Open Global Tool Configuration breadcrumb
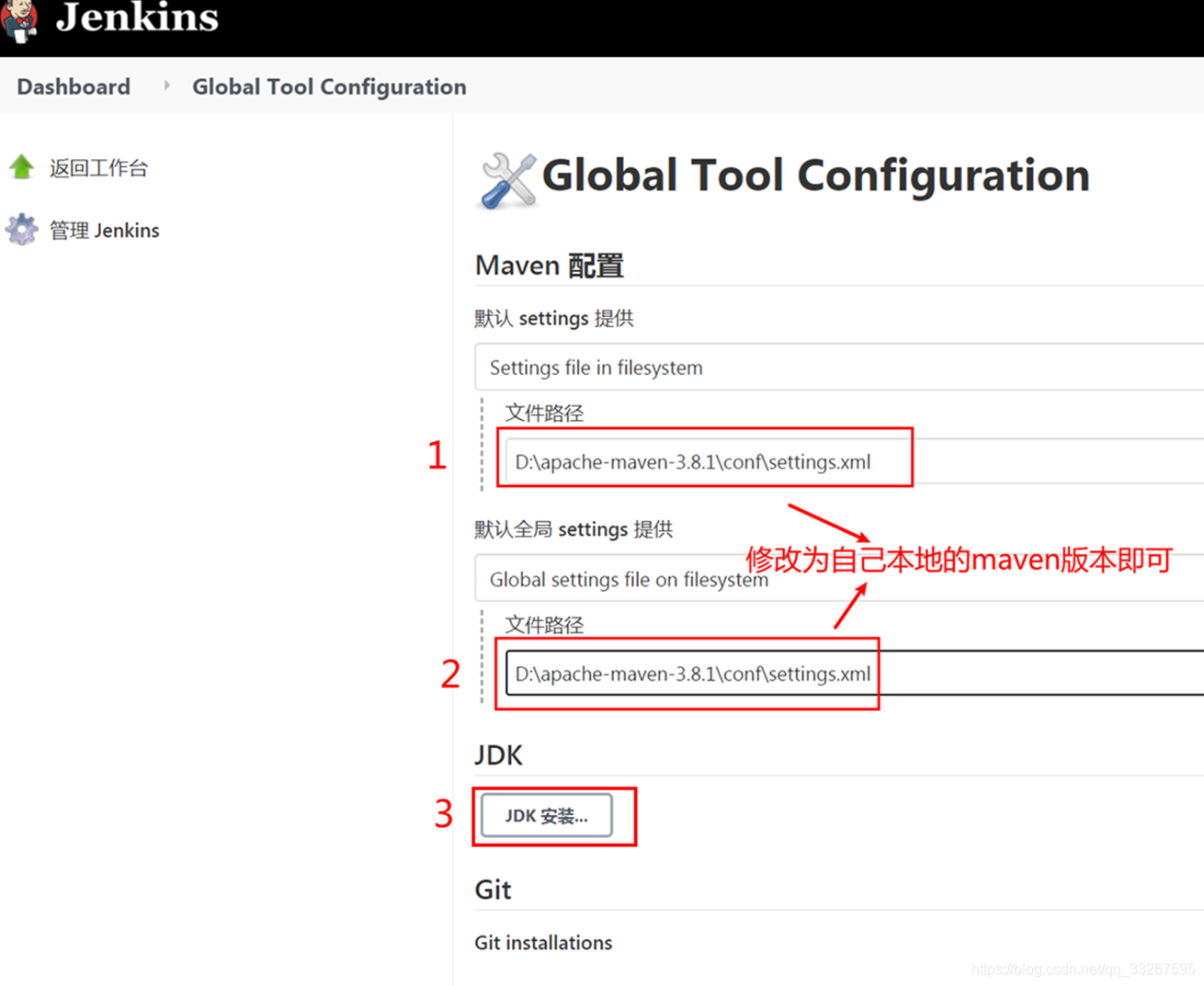 [329, 86]
